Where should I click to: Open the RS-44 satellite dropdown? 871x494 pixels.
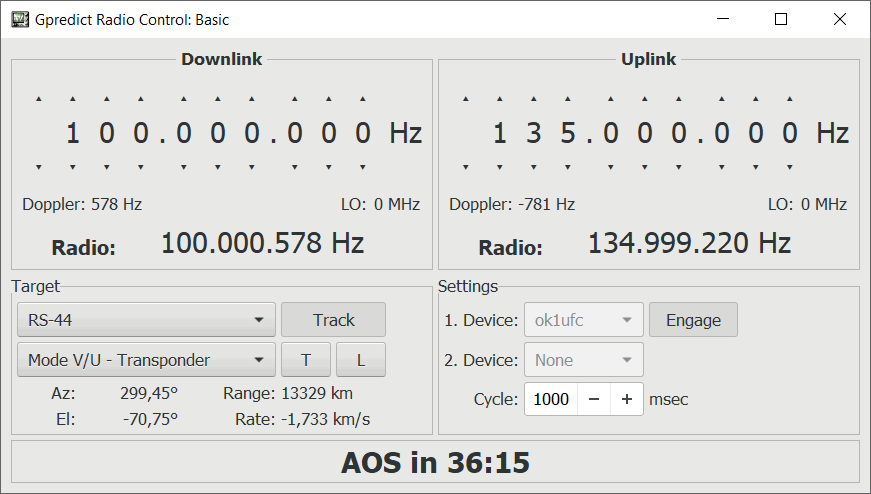(x=146, y=320)
